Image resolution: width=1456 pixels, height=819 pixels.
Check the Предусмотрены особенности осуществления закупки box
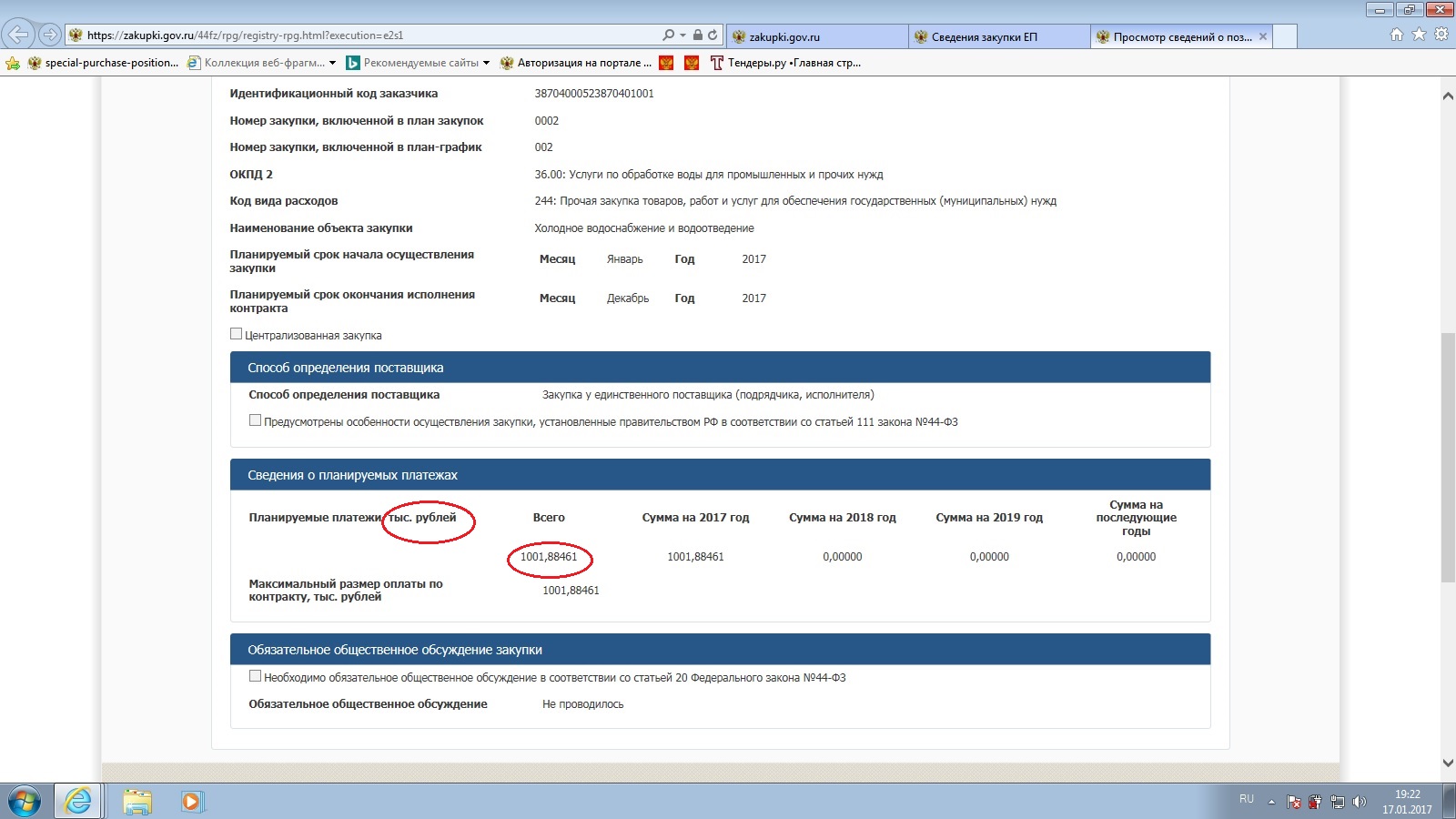point(256,420)
